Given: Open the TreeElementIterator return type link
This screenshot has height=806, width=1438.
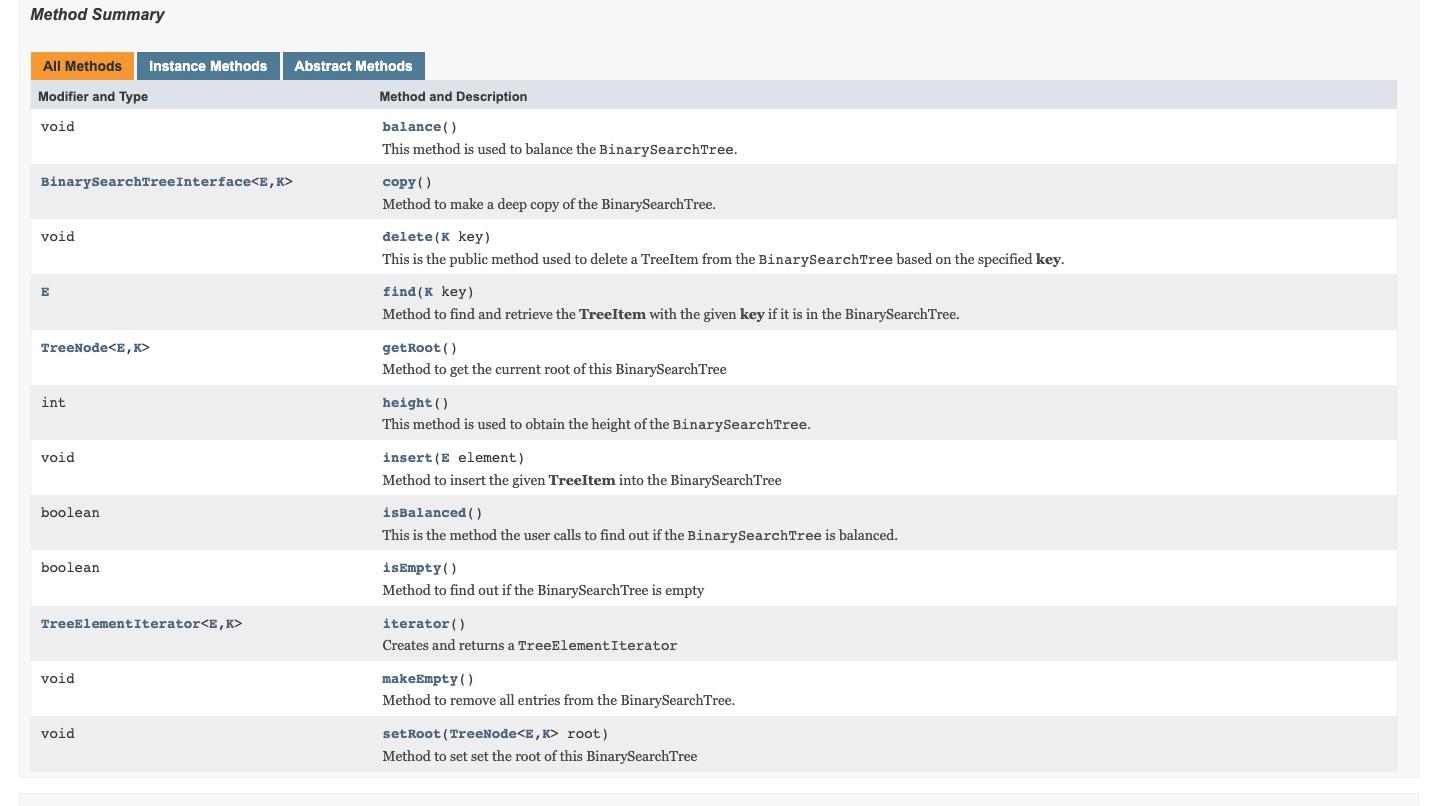Looking at the screenshot, I should point(120,623).
